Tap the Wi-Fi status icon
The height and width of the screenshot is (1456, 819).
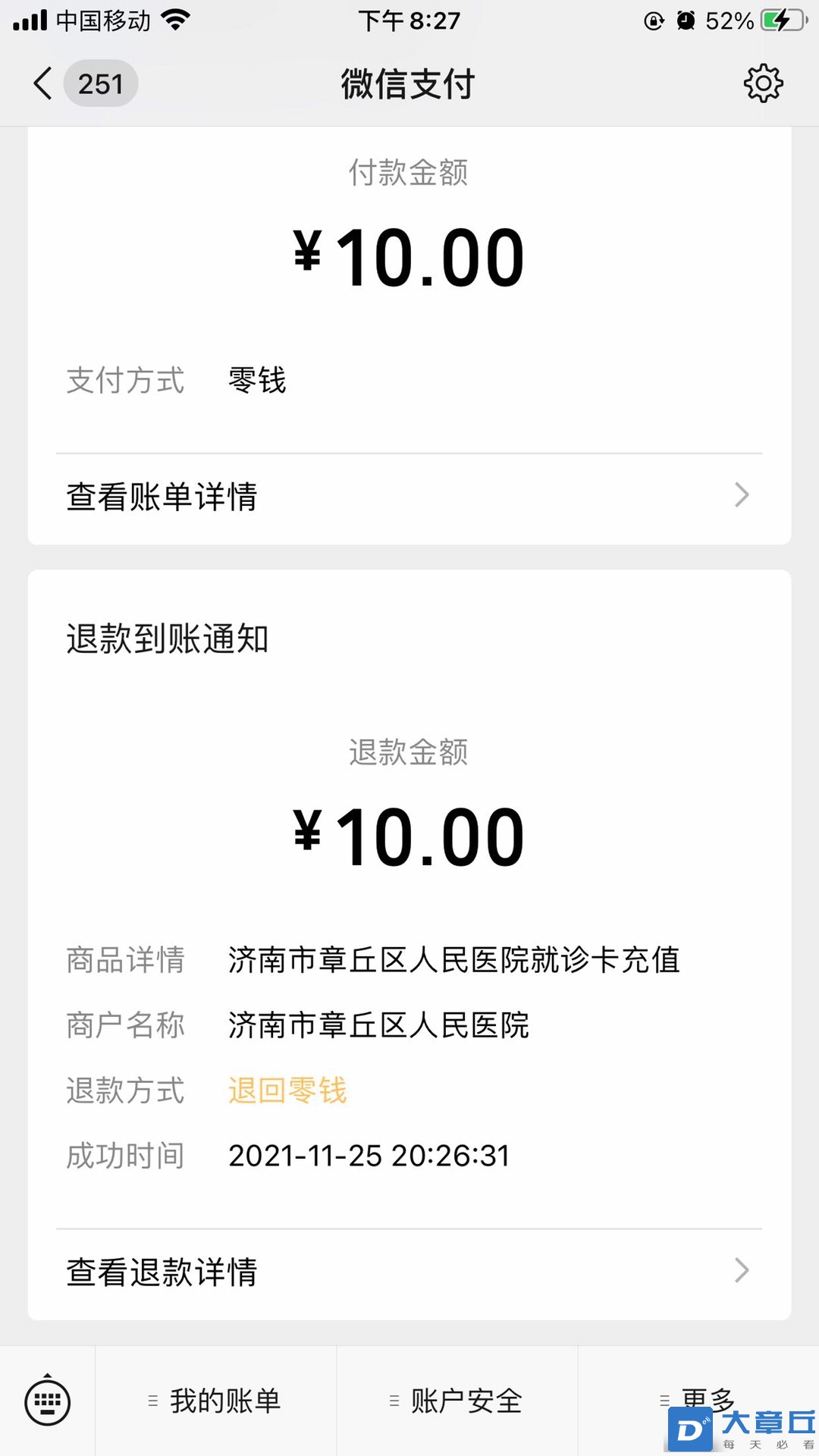click(x=176, y=20)
